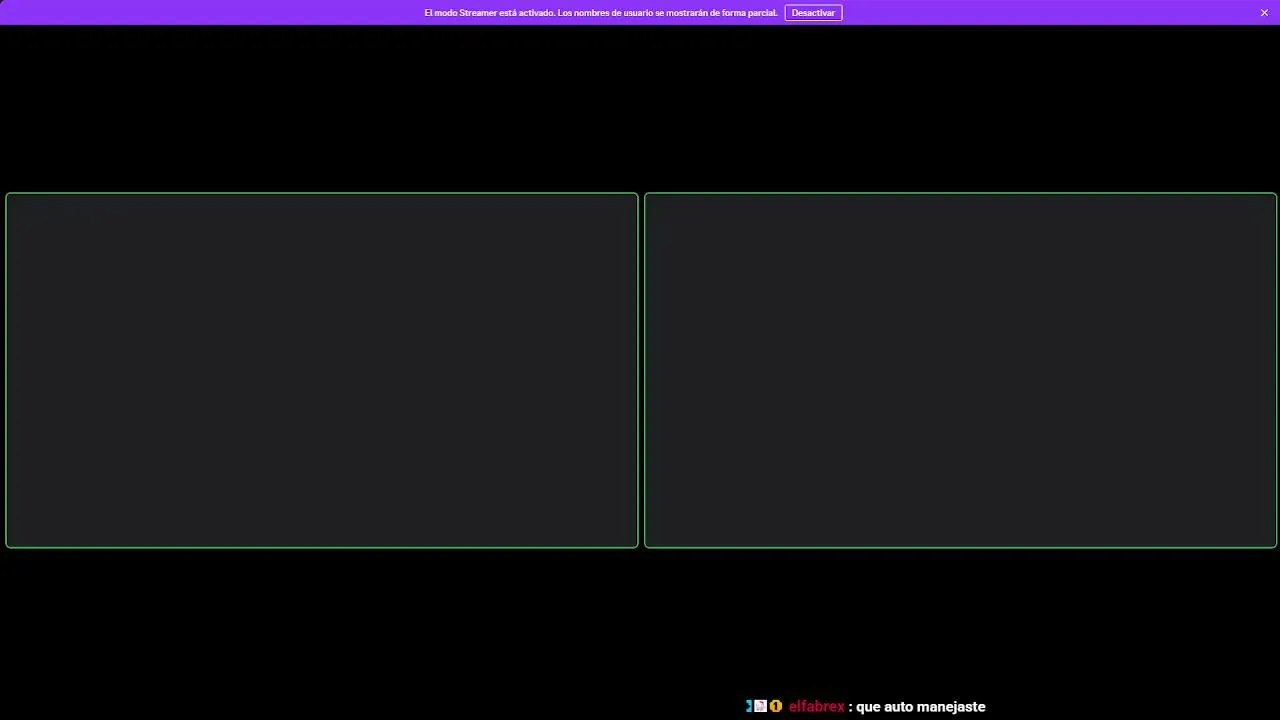Click the 'El modo Streamer está activado' notice text
1280x720 pixels.
[600, 12]
